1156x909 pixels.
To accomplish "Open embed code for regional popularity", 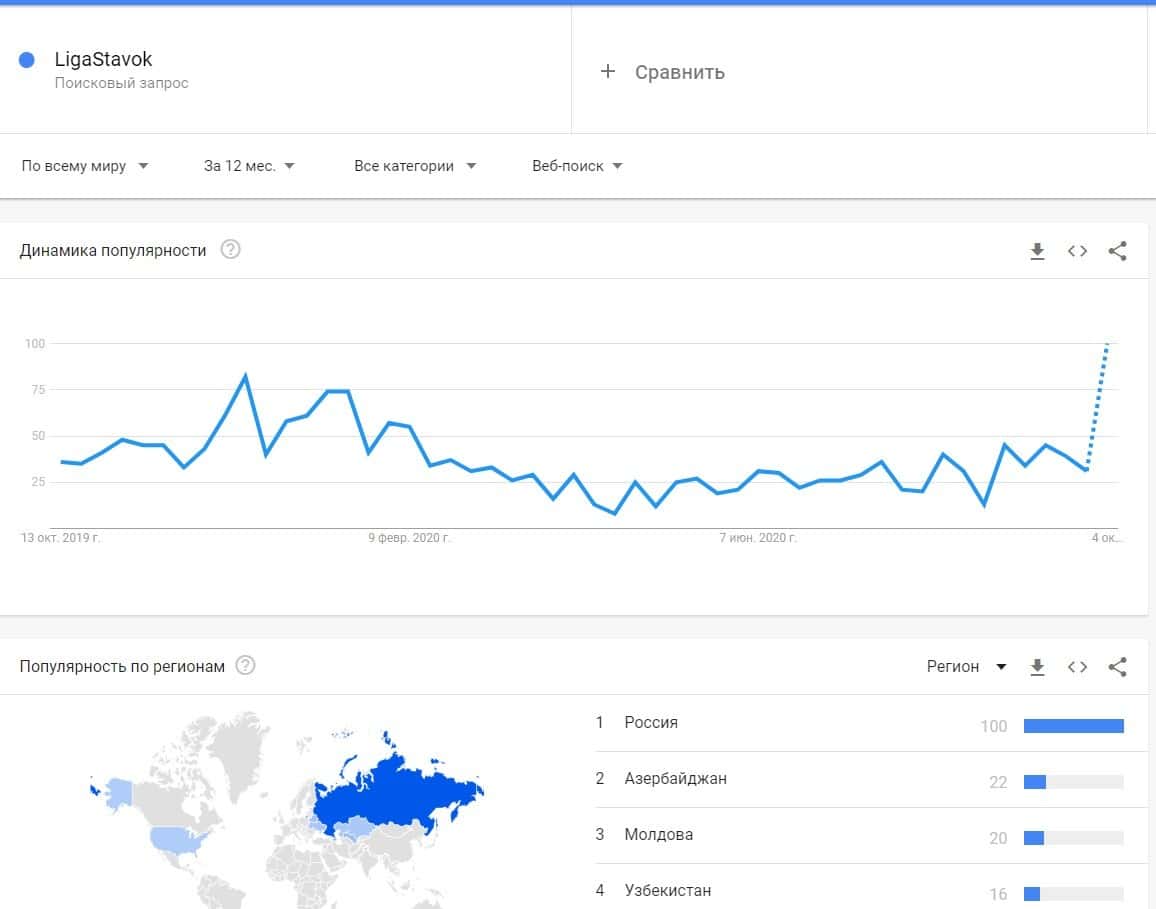I will 1077,667.
